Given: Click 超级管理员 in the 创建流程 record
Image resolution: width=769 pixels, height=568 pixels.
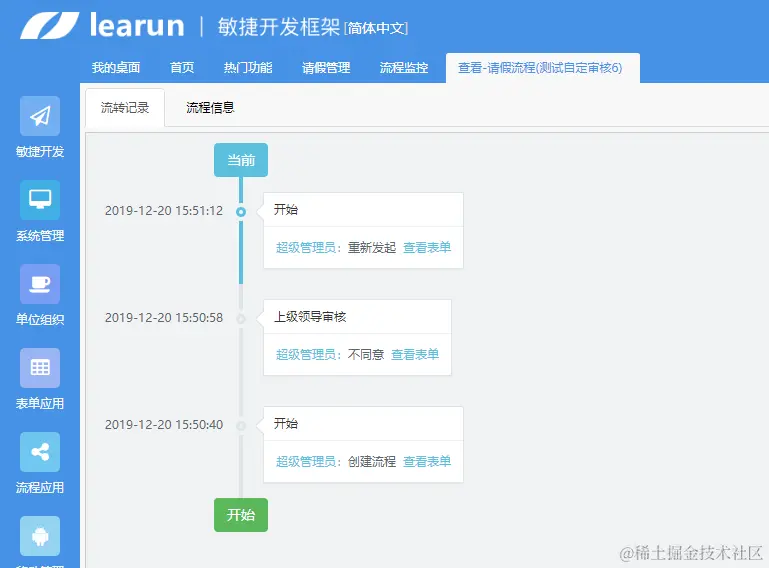Looking at the screenshot, I should click(305, 461).
